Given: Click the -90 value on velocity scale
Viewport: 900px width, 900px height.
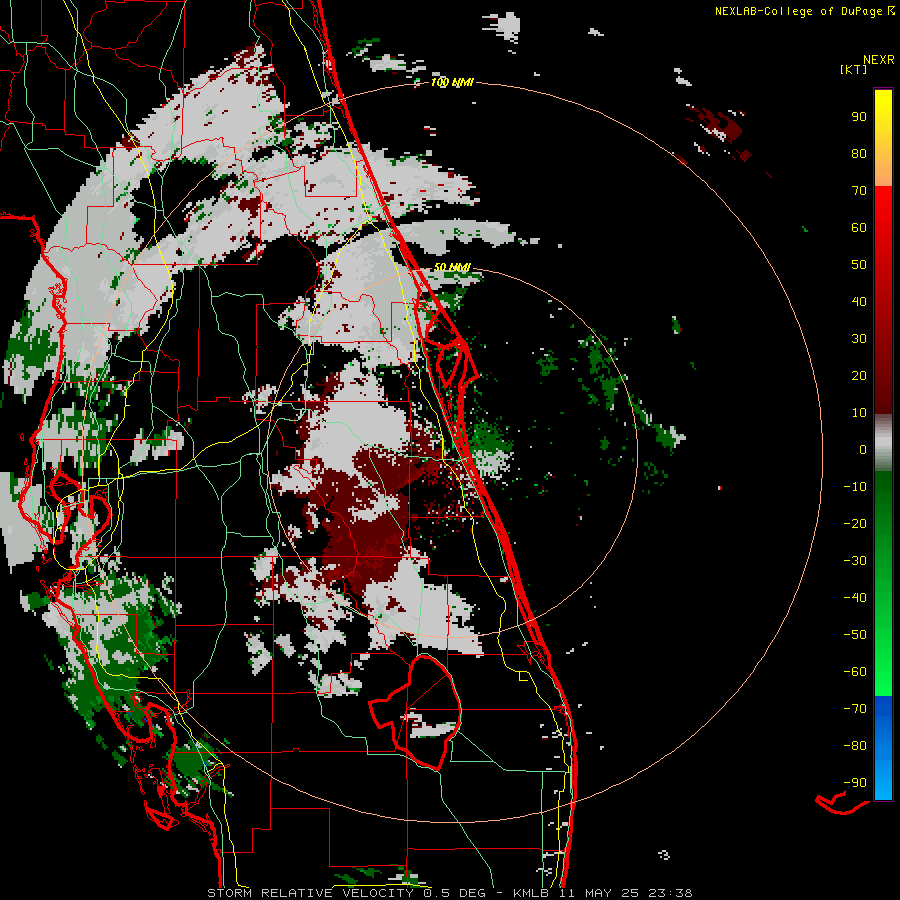Looking at the screenshot, I should 855,783.
